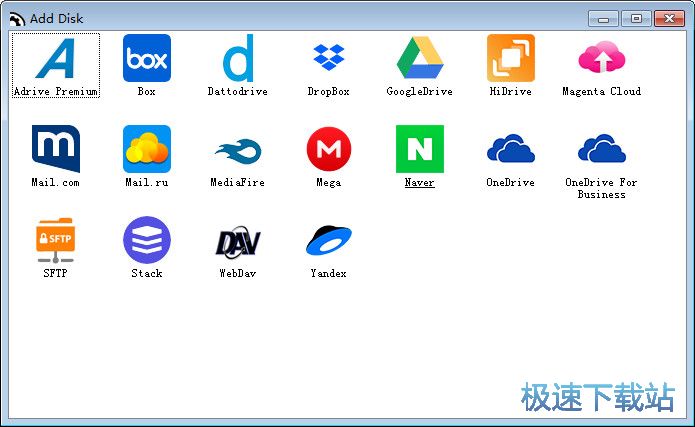
Task: Click the GoogleDrive icon
Action: (420, 59)
